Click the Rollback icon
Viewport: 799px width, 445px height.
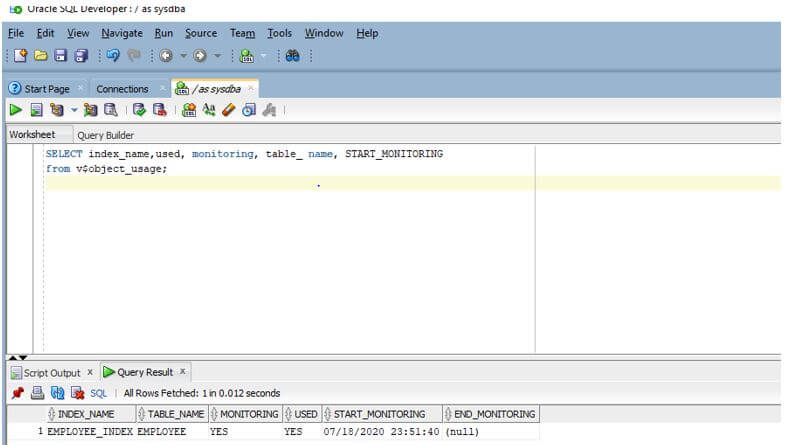(x=159, y=110)
